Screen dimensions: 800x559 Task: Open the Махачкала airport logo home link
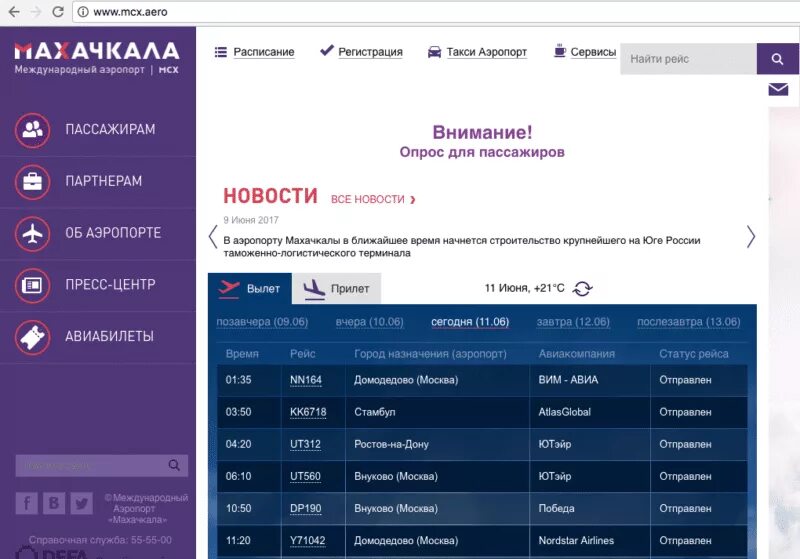point(97,58)
